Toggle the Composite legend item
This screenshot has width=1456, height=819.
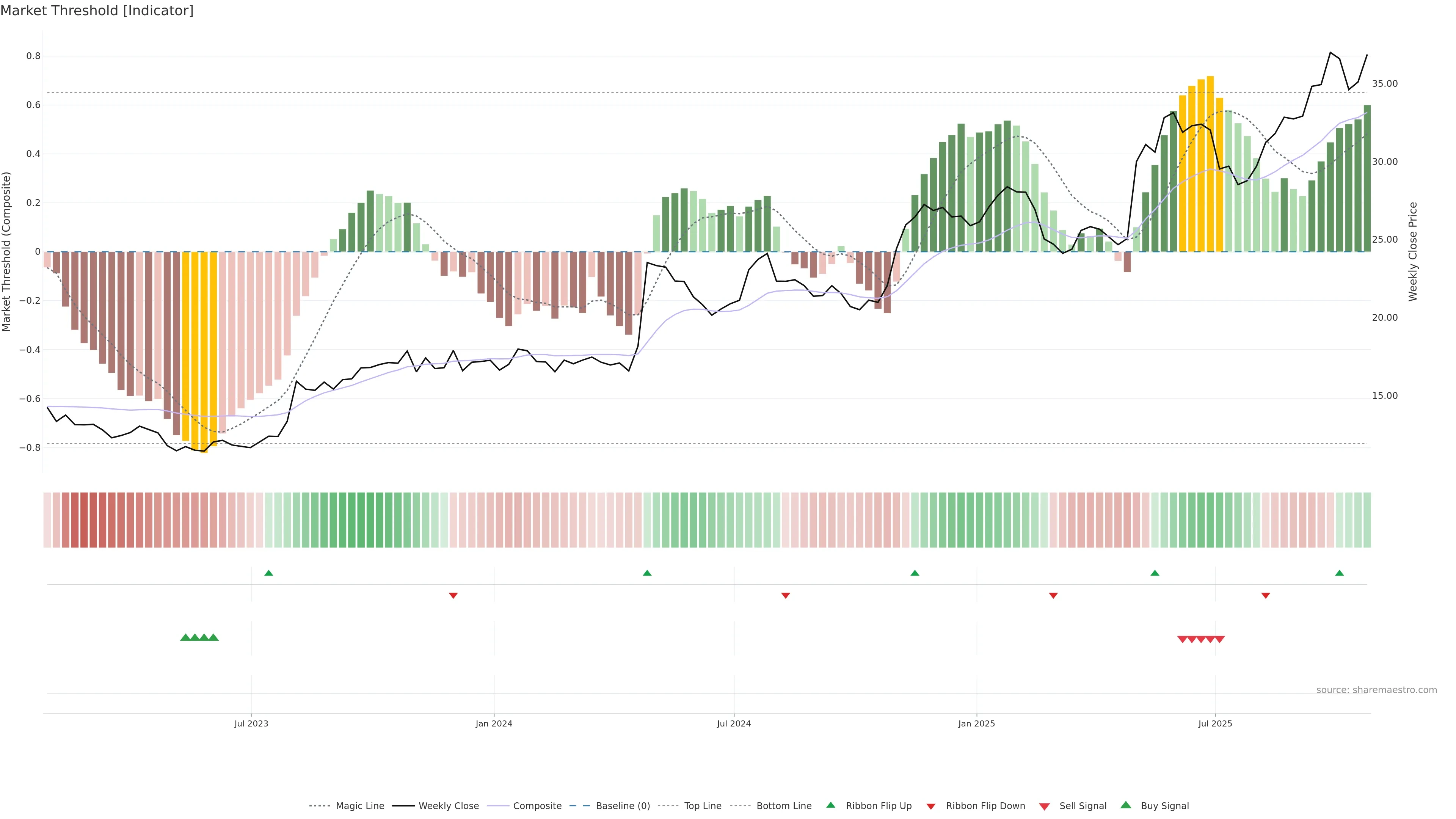(537, 806)
